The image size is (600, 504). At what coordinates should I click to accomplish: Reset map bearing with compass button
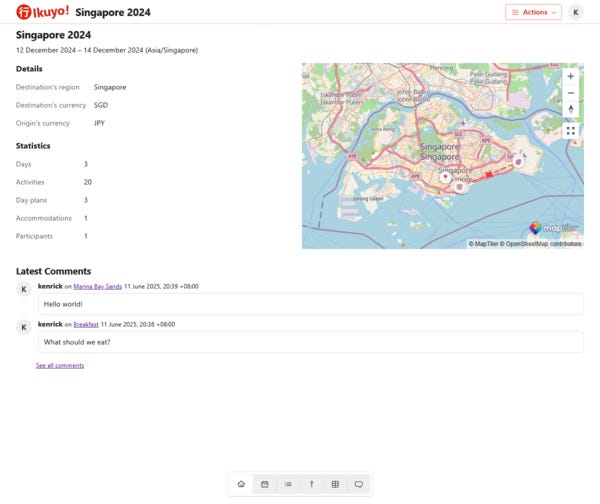[x=571, y=109]
